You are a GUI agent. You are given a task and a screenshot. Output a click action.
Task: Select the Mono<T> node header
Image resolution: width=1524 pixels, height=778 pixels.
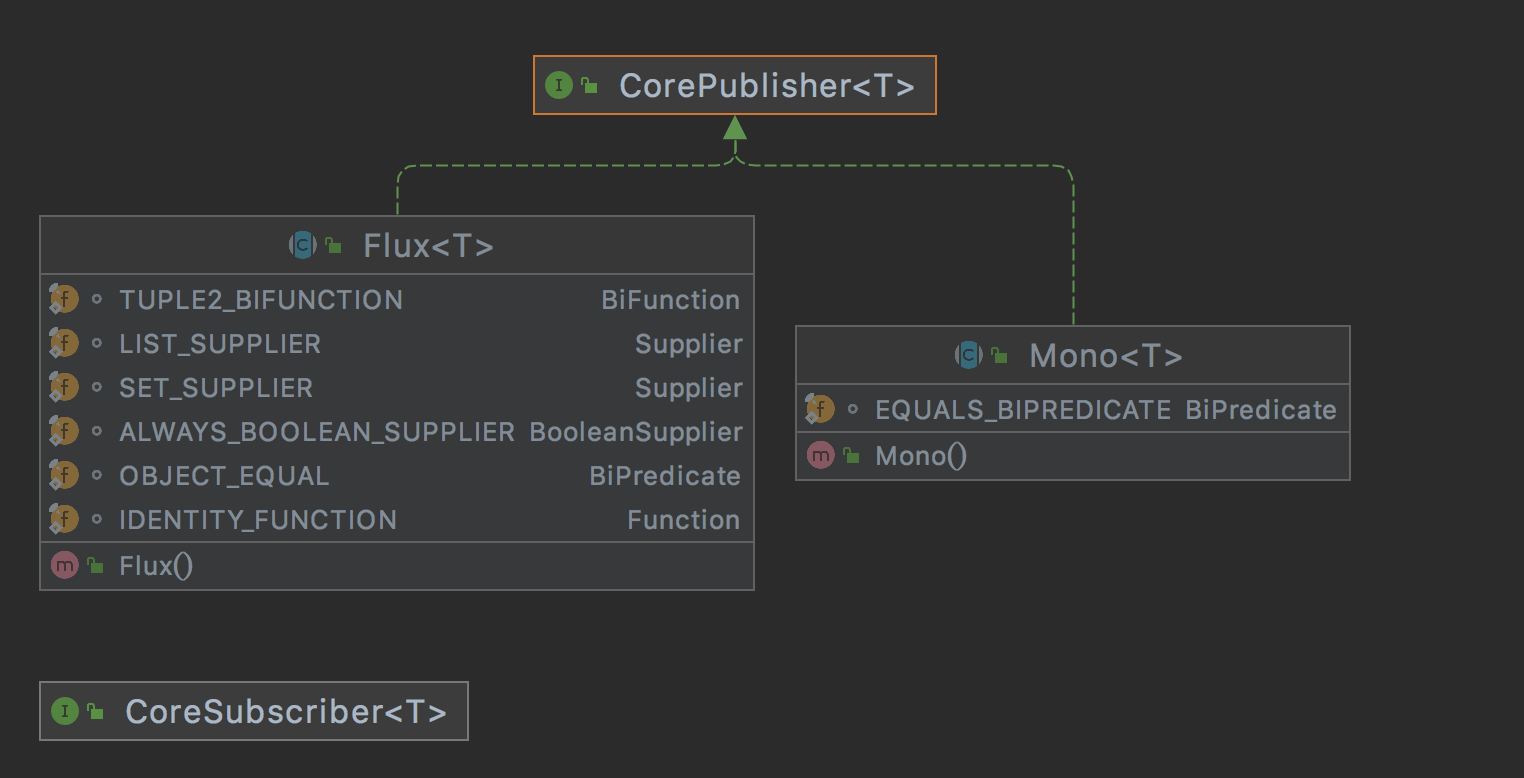(1105, 354)
